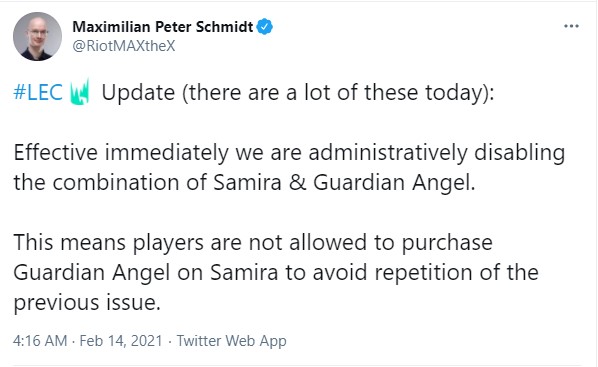Open the tweet's three-dot more menu
598x367 pixels.
click(571, 26)
